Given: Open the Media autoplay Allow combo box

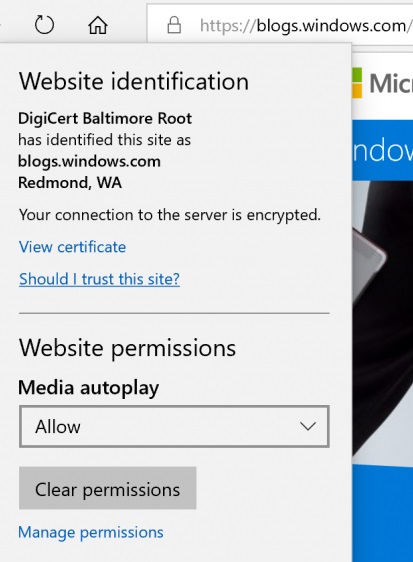Looking at the screenshot, I should (x=174, y=427).
